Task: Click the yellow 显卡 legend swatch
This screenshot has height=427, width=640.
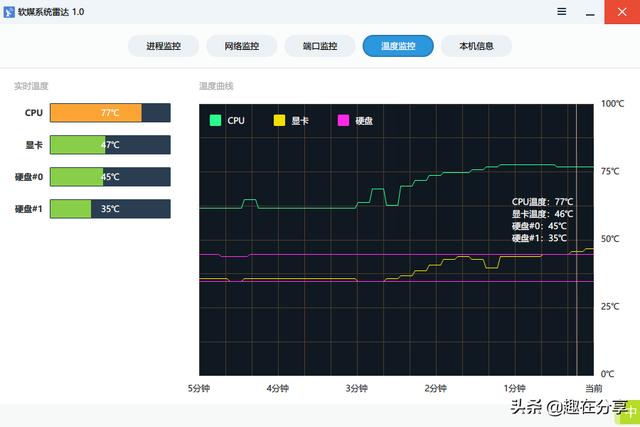Action: (x=279, y=120)
